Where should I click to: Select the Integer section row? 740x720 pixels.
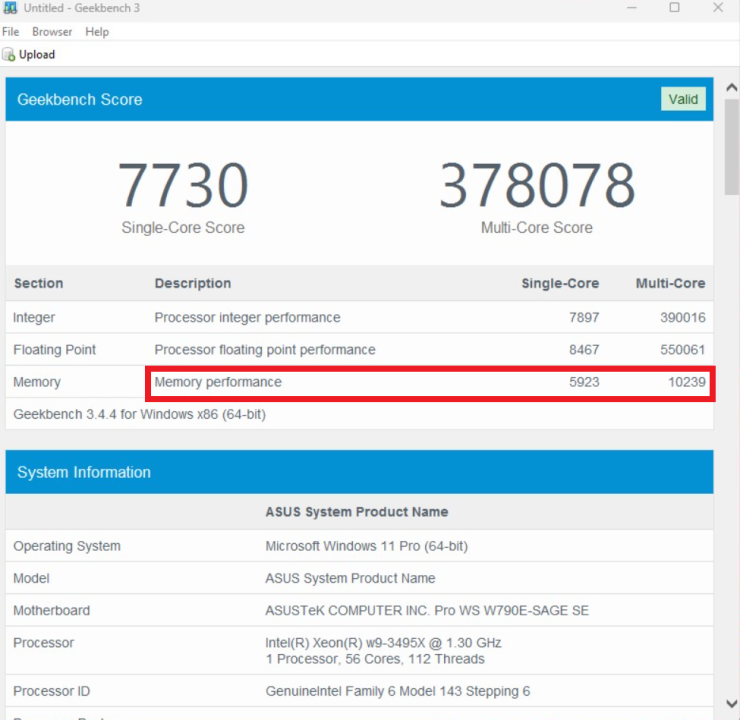coord(359,318)
